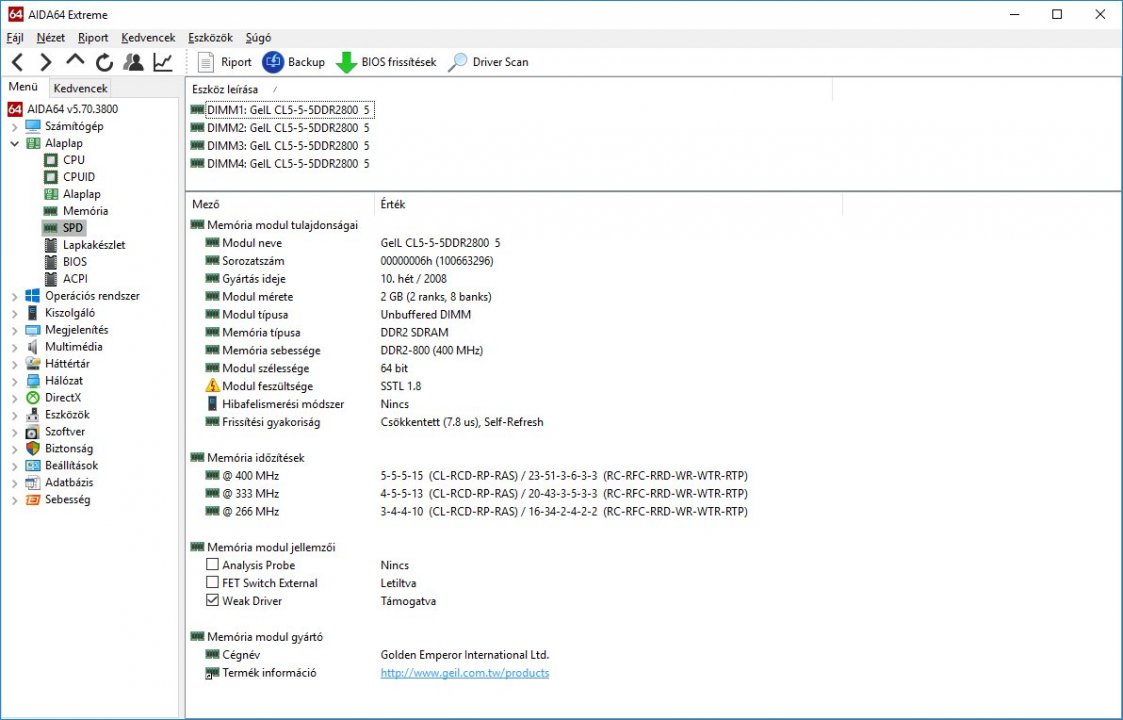This screenshot has height=720, width=1123.
Task: Collapse the Alaplap tree node
Action: 14,143
